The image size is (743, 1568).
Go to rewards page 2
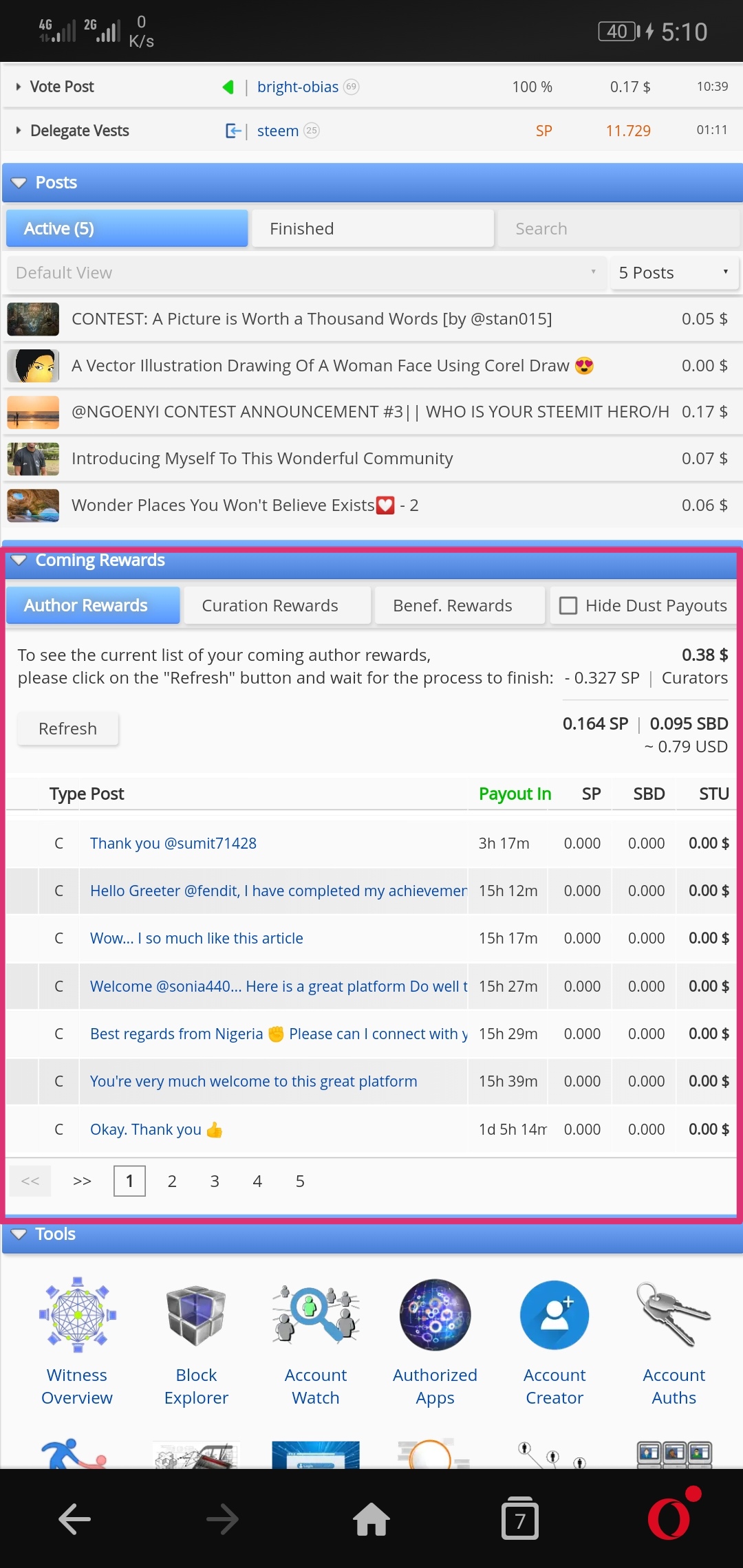pos(172,1182)
